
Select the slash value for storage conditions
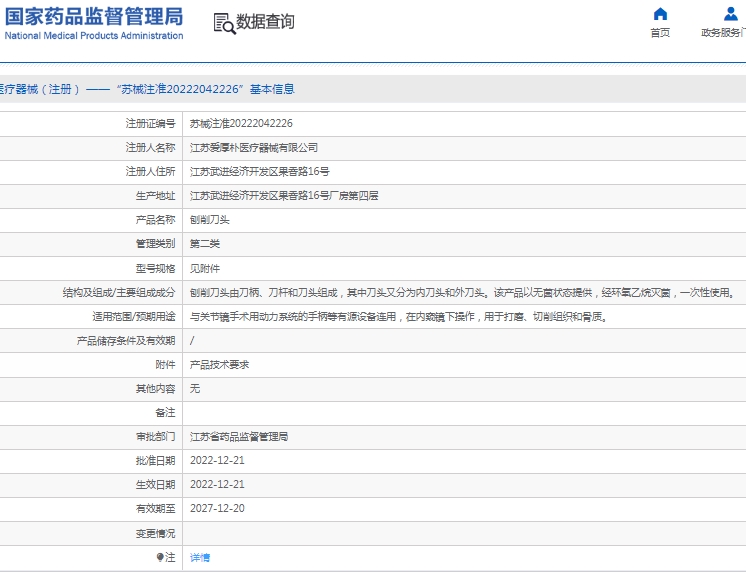(x=192, y=341)
